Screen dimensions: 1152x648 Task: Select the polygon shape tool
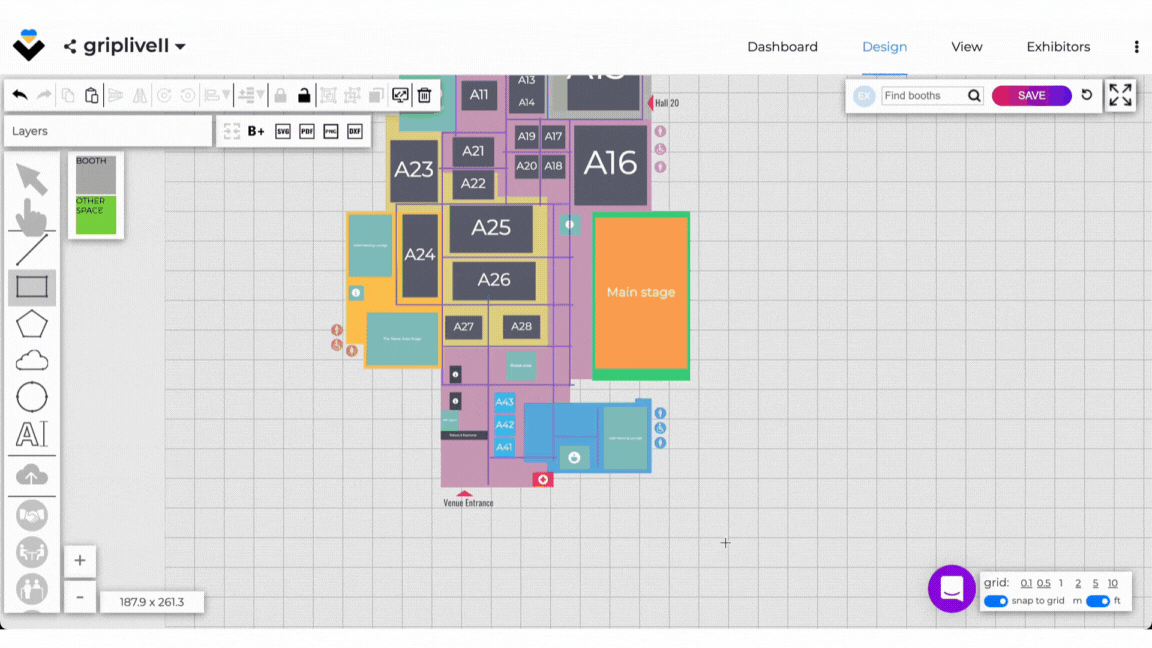coord(32,324)
